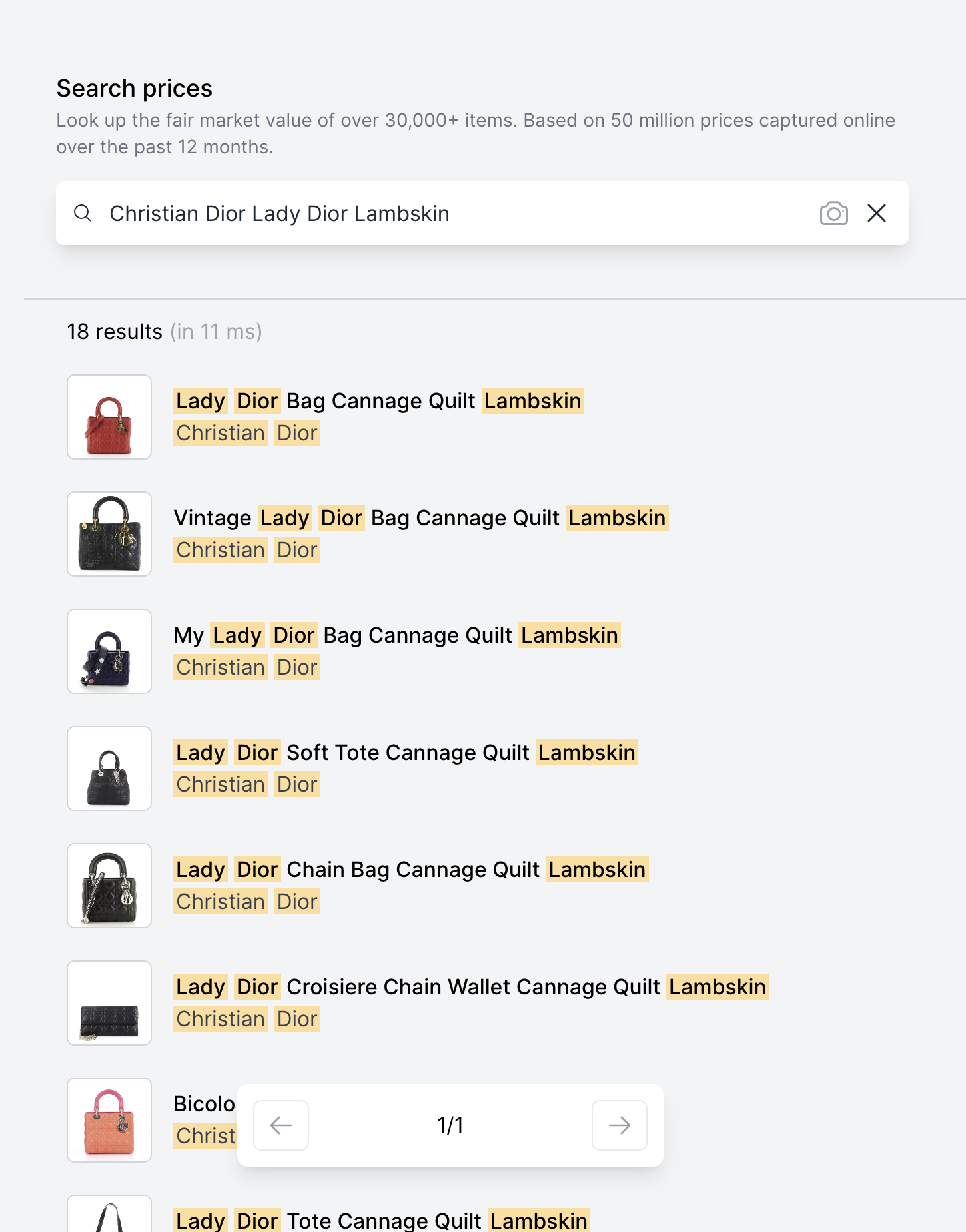The image size is (966, 1232).
Task: Open the My Lady Dior Bag thumbnail
Action: [x=109, y=651]
